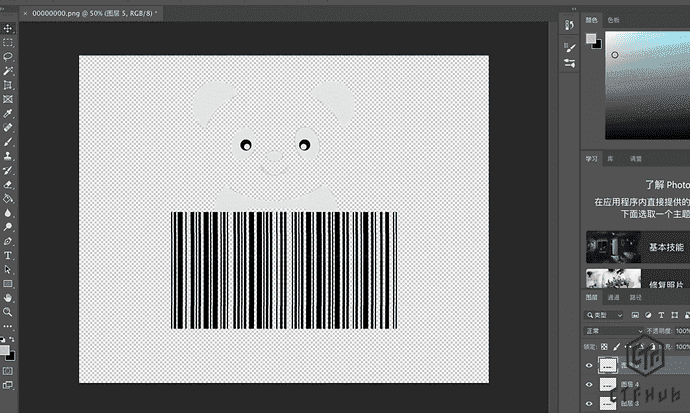Select the Horizontal Type tool
The width and height of the screenshot is (690, 413).
(8, 255)
